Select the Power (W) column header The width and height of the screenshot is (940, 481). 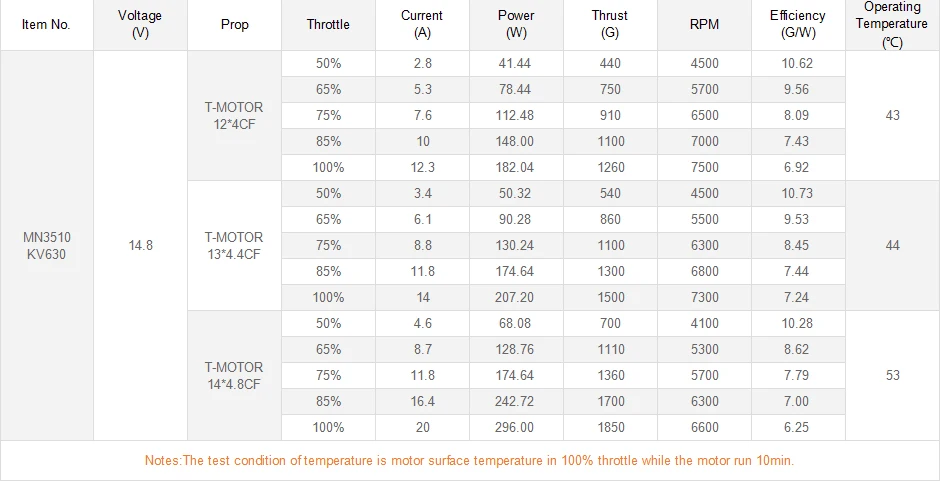pyautogui.click(x=516, y=25)
